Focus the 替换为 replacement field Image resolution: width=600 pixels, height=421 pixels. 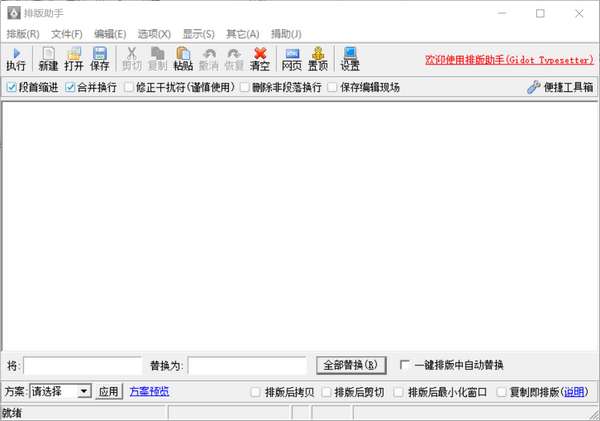click(247, 366)
